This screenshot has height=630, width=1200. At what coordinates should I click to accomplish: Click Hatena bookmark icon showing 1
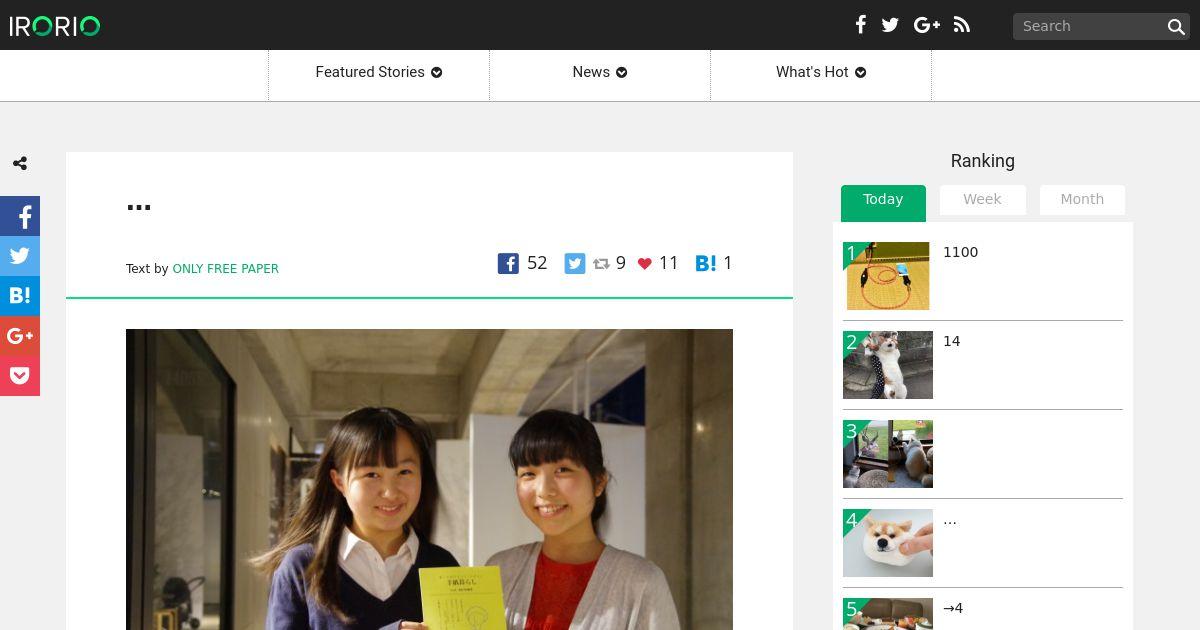(x=706, y=263)
